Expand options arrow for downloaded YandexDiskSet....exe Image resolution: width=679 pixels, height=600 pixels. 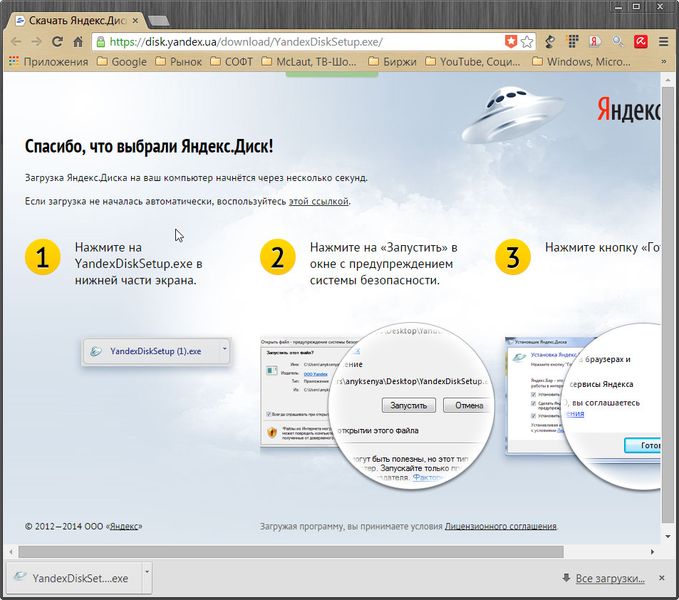coord(147,578)
